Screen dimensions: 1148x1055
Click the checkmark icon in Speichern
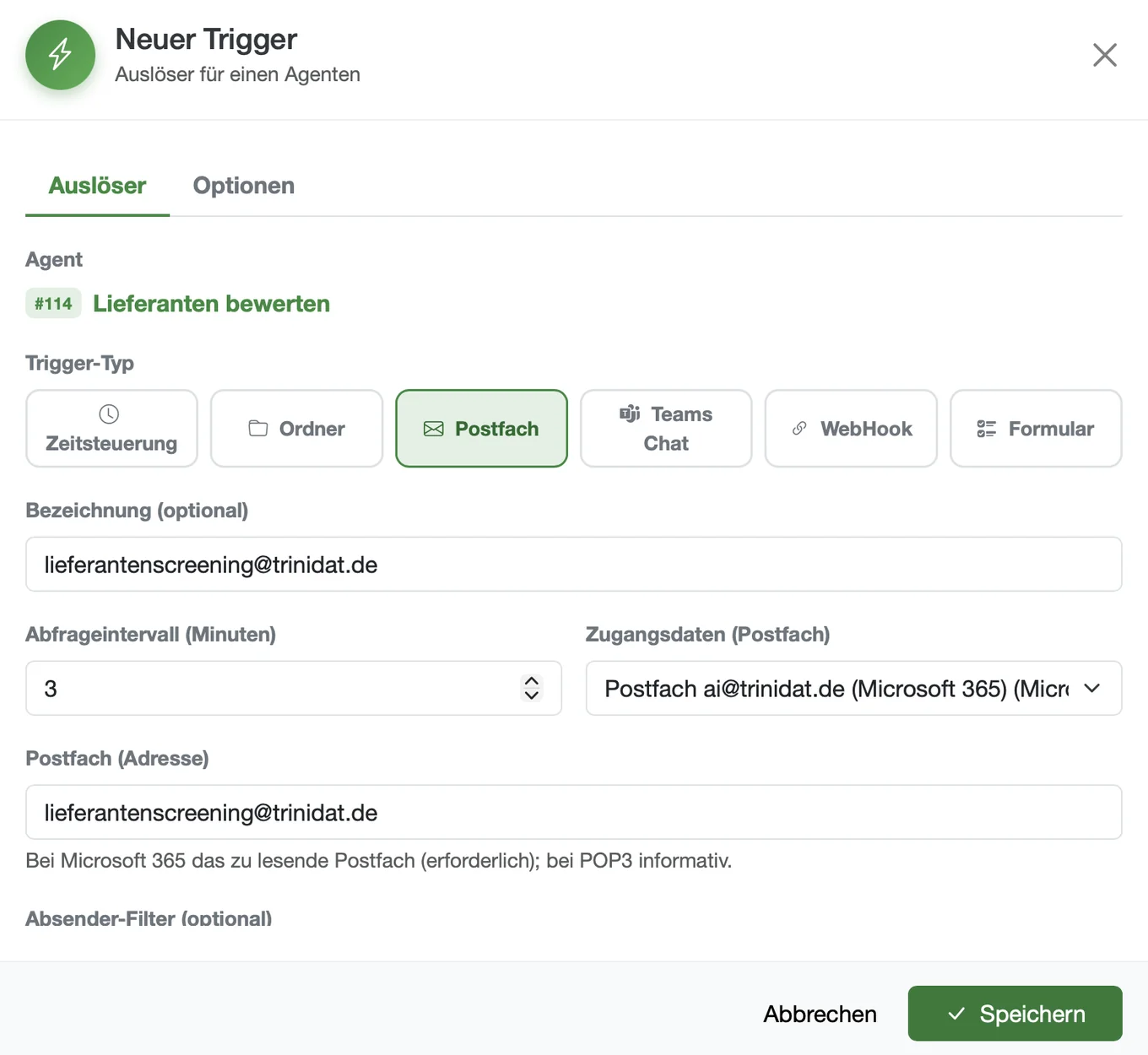(956, 1014)
